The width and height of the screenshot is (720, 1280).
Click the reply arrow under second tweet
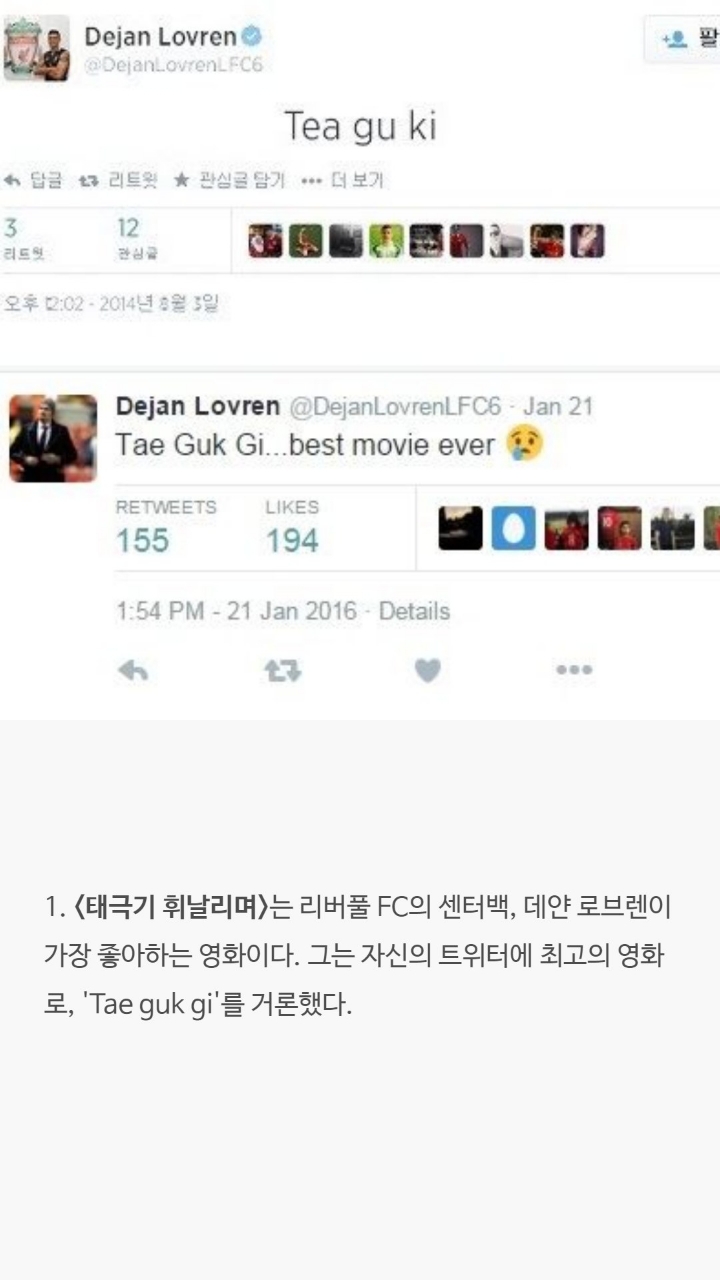pyautogui.click(x=132, y=671)
